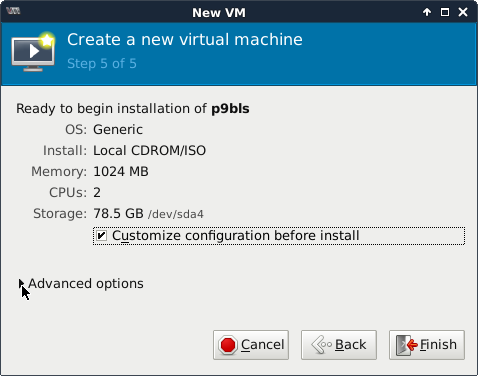Close the New VM dialog window
The image size is (478, 376).
coord(463,12)
